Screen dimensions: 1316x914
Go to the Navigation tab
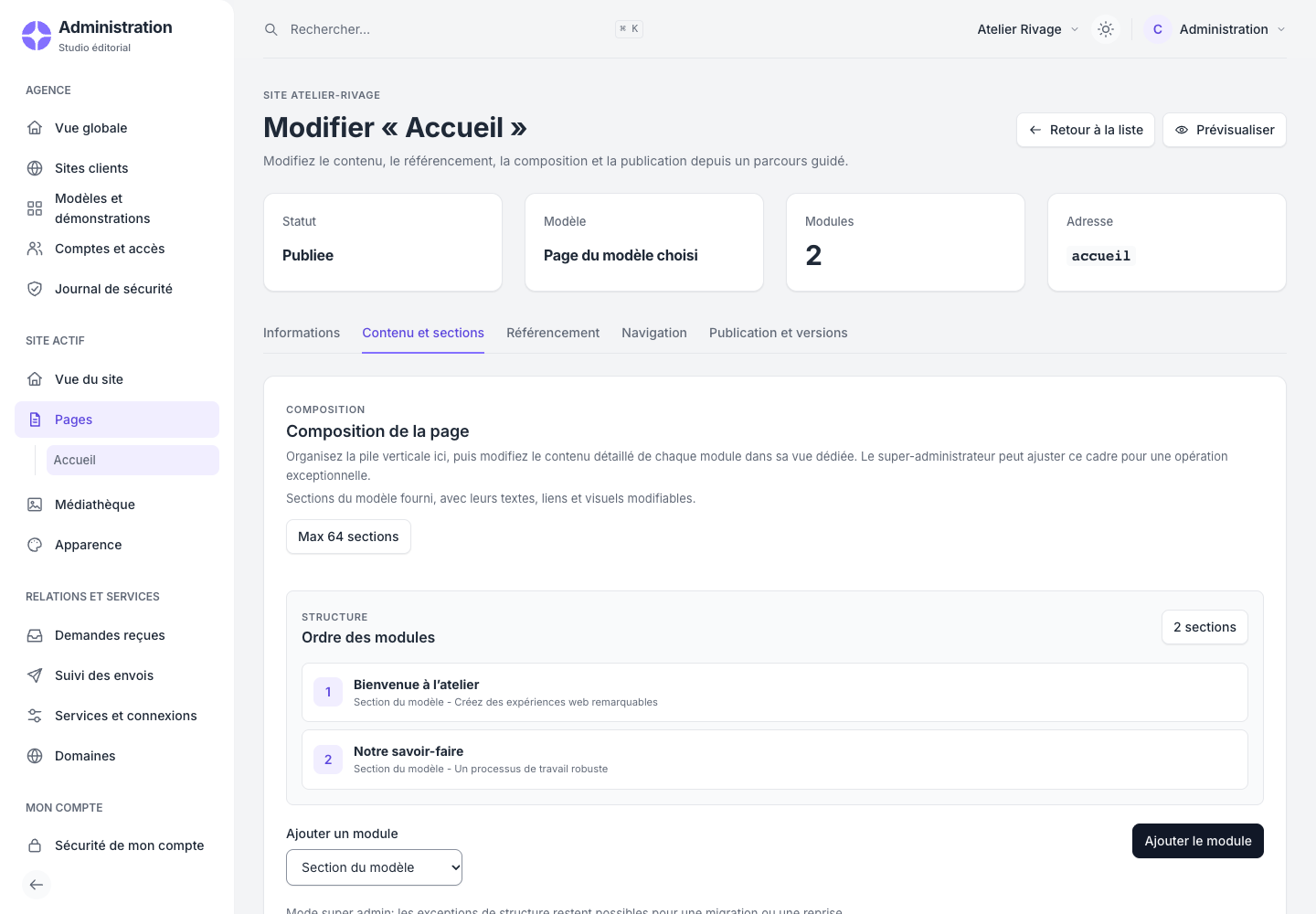tap(654, 333)
